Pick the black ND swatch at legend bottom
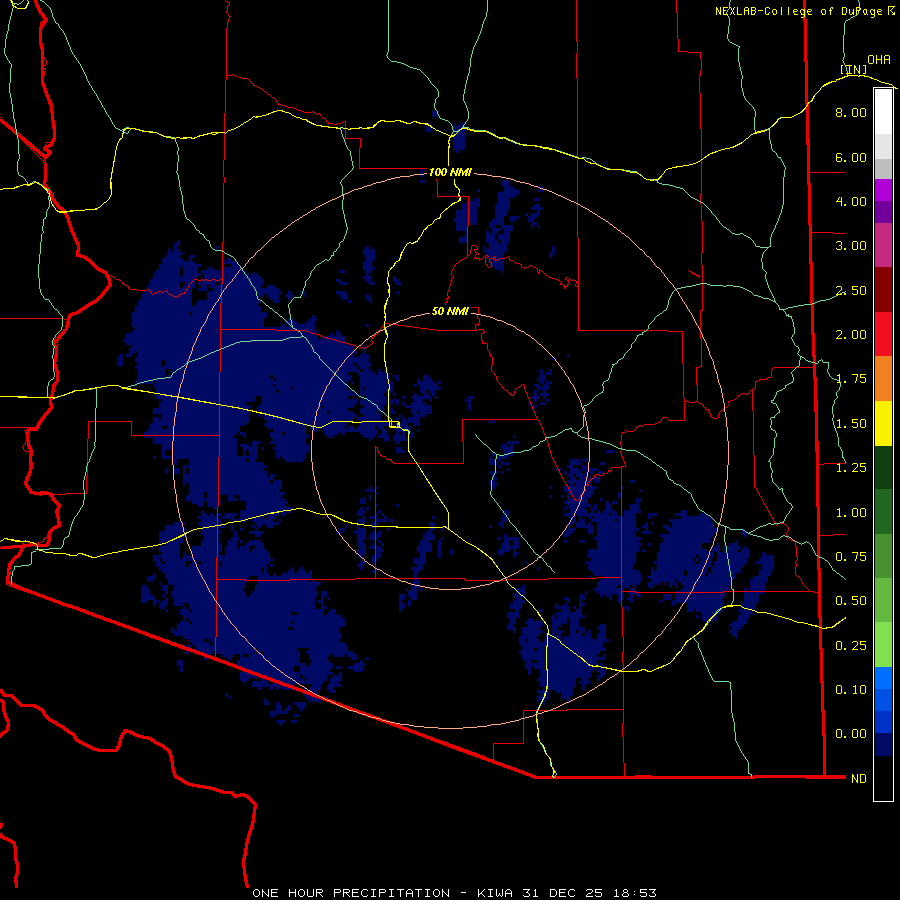The height and width of the screenshot is (900, 900). pos(883,778)
